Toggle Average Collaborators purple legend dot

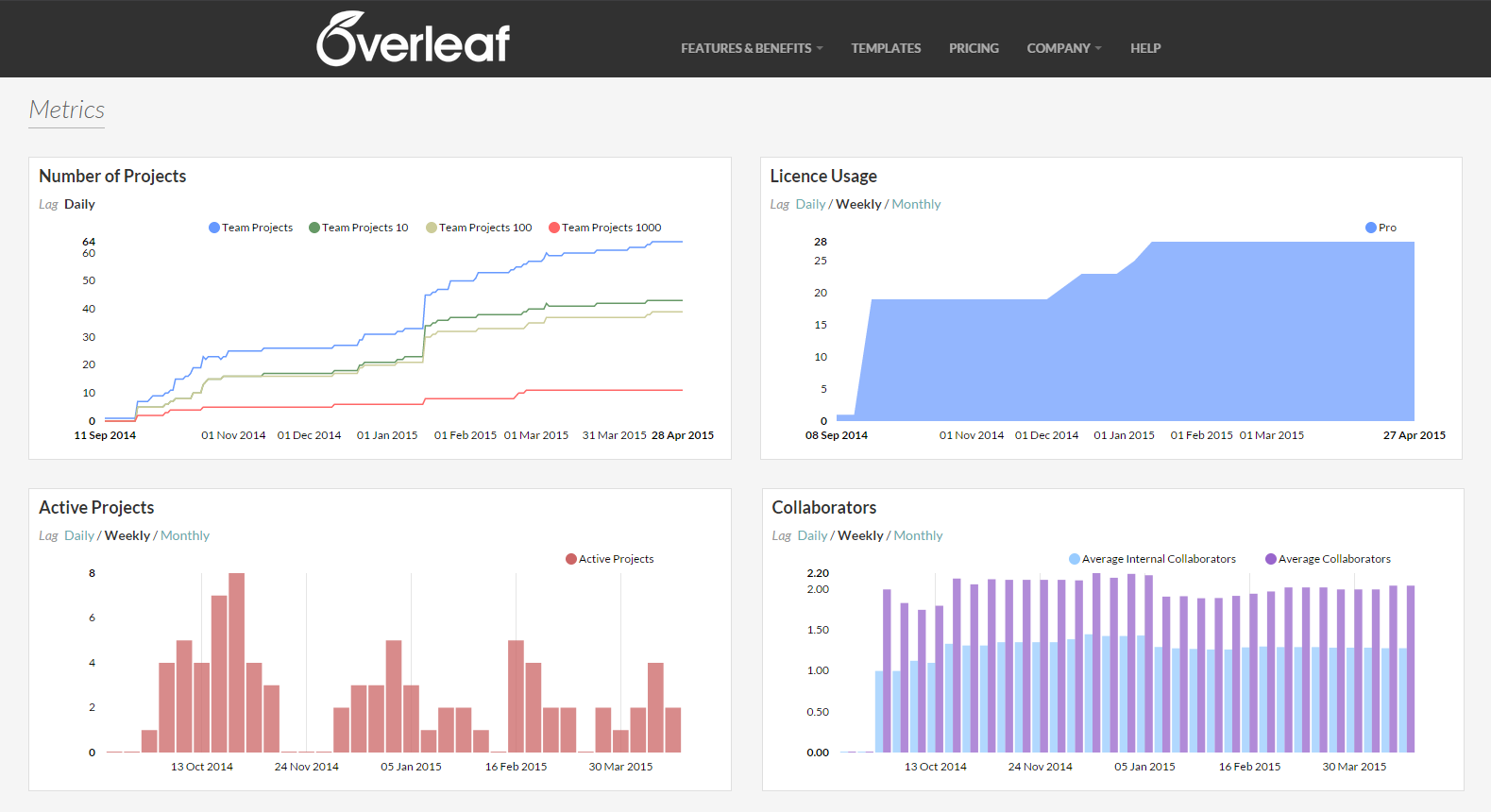tap(1271, 559)
